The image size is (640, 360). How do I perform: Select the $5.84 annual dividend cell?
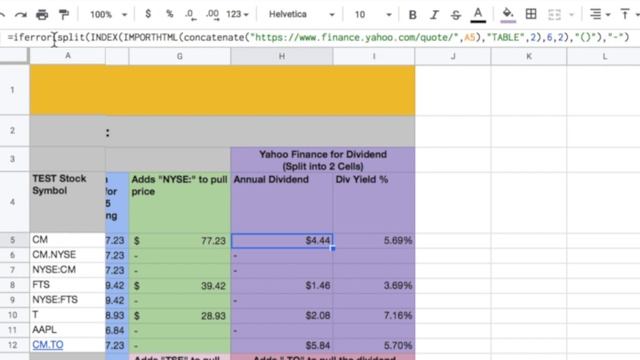point(282,345)
